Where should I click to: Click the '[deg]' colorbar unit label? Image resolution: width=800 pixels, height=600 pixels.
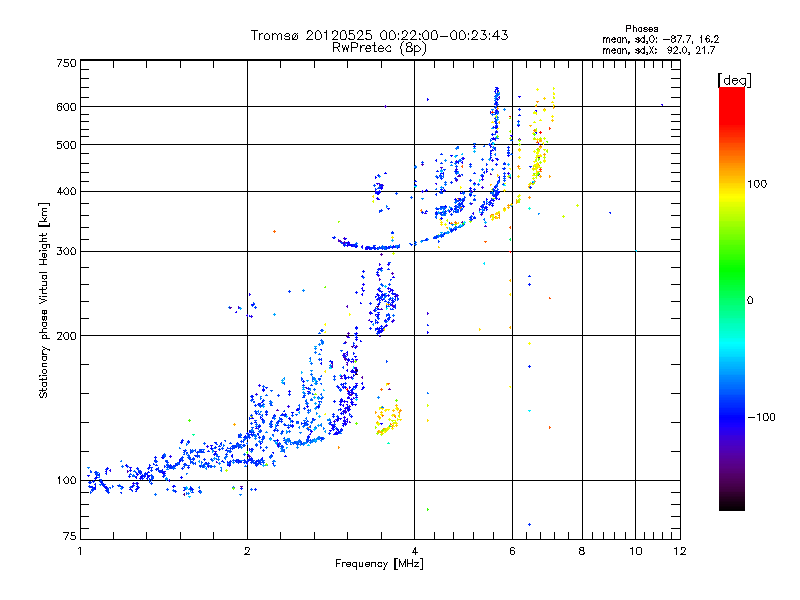pos(734,80)
